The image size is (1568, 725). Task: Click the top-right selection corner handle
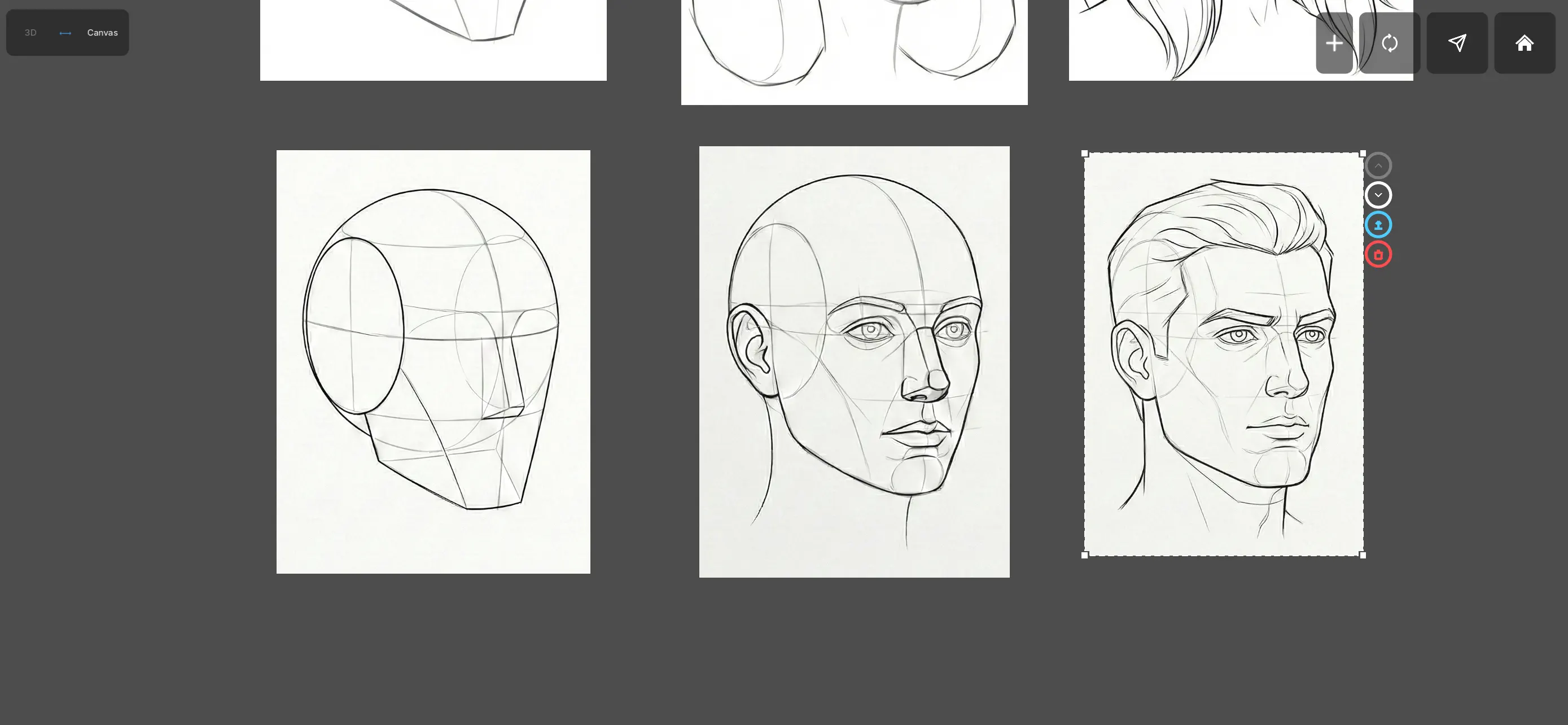point(1362,154)
